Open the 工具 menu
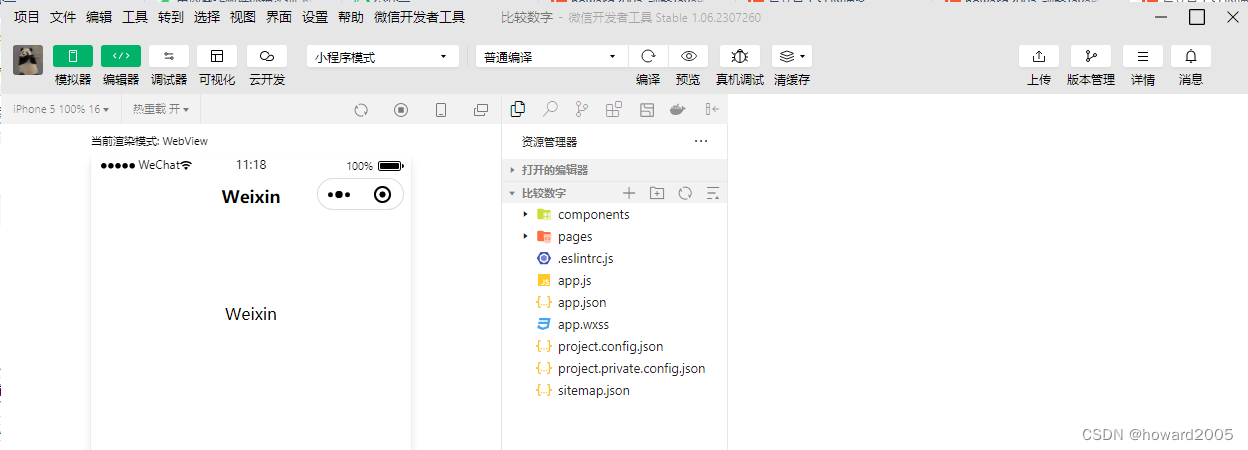Screen dimensions: 1248x450 pyautogui.click(x=135, y=17)
